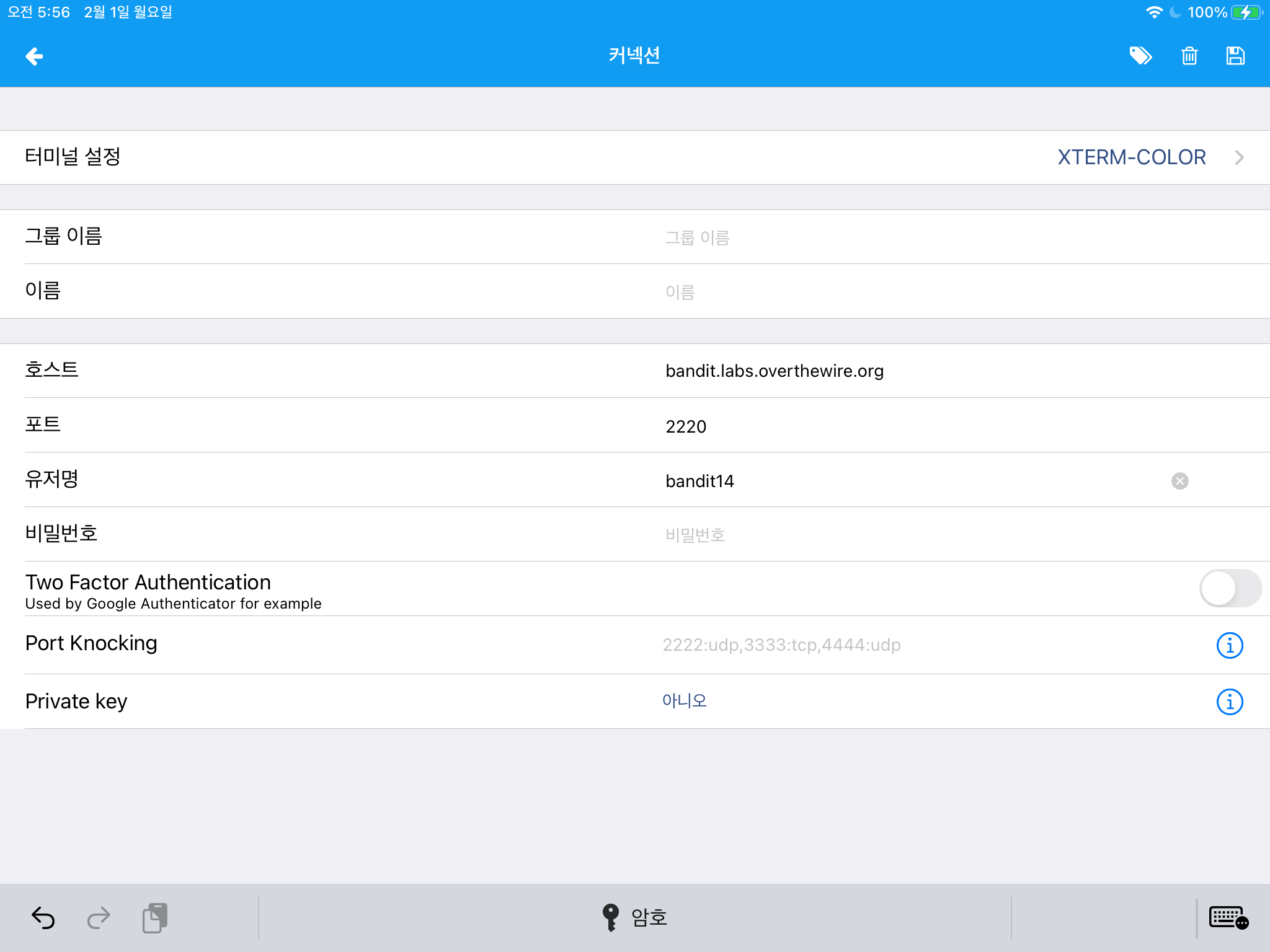Delete connection with trash icon

click(x=1189, y=56)
